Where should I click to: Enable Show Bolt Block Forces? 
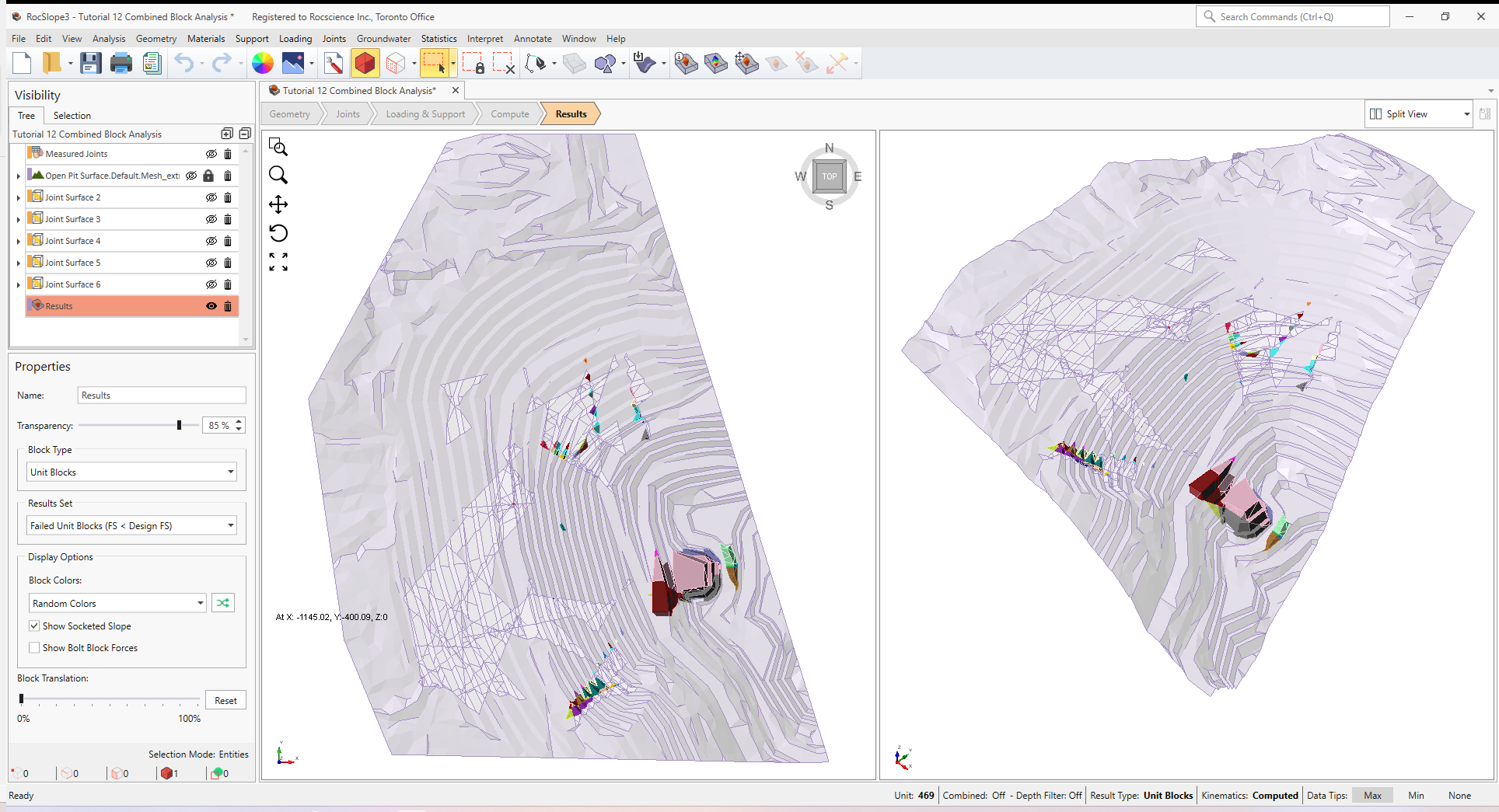pos(34,648)
